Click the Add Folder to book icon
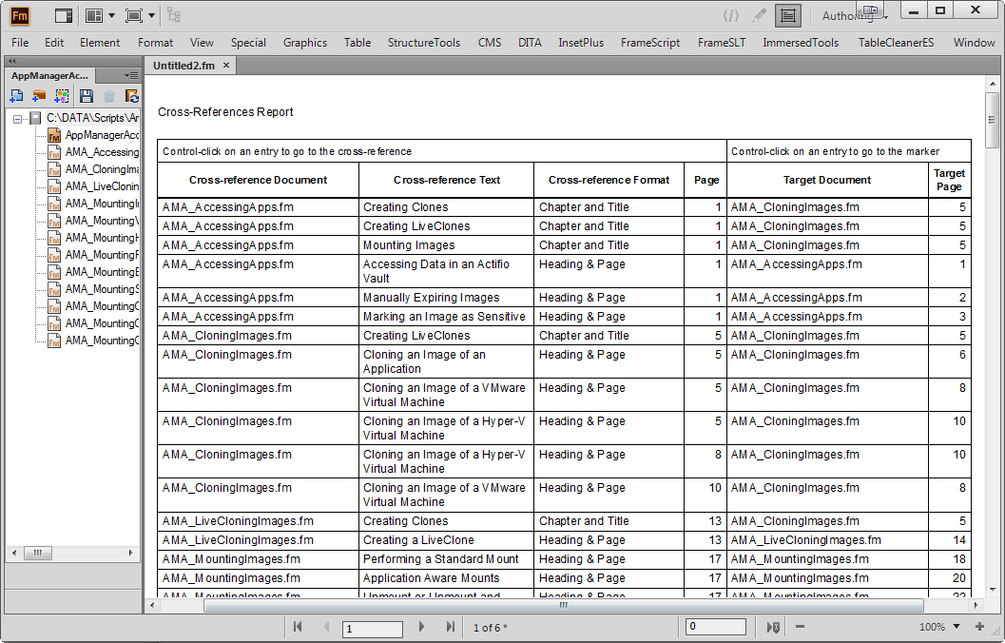This screenshot has height=643, width=1005. tap(39, 96)
